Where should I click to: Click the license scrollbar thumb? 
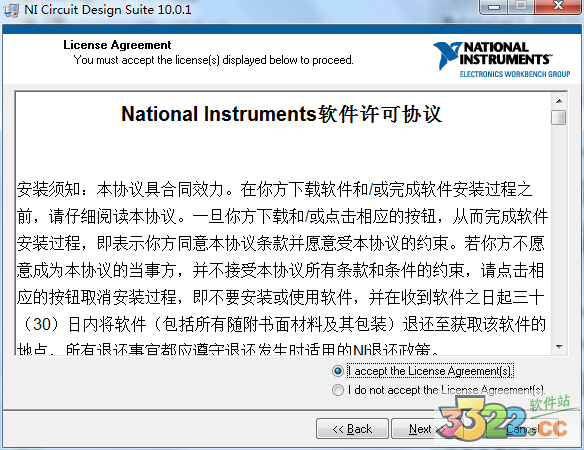559,117
